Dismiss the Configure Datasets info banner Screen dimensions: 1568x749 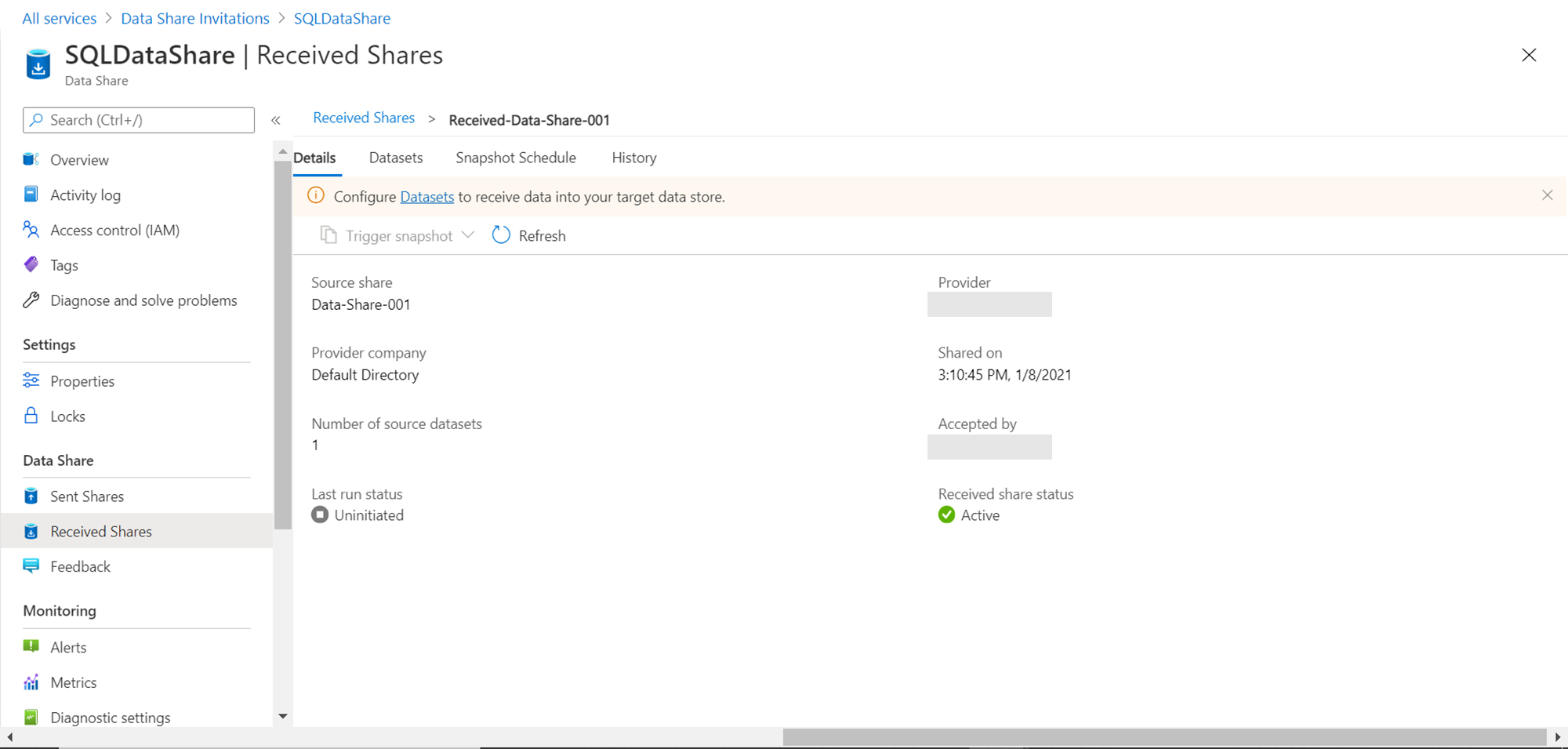[1547, 195]
